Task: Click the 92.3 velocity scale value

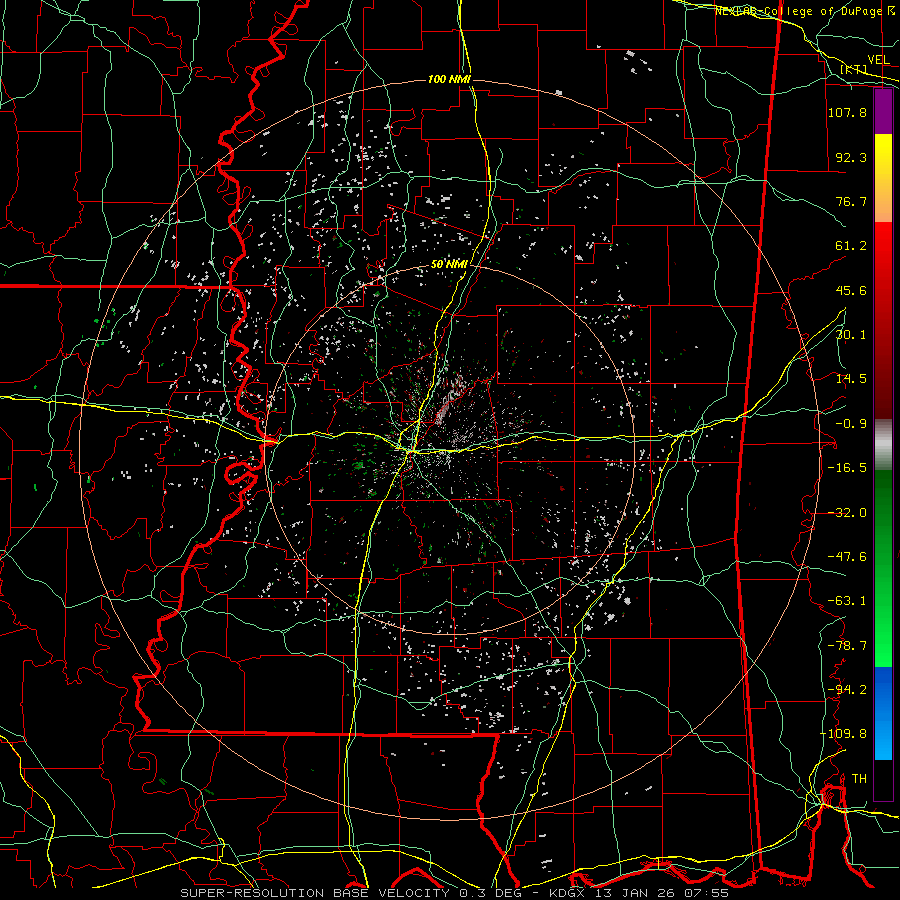Action: tap(851, 157)
